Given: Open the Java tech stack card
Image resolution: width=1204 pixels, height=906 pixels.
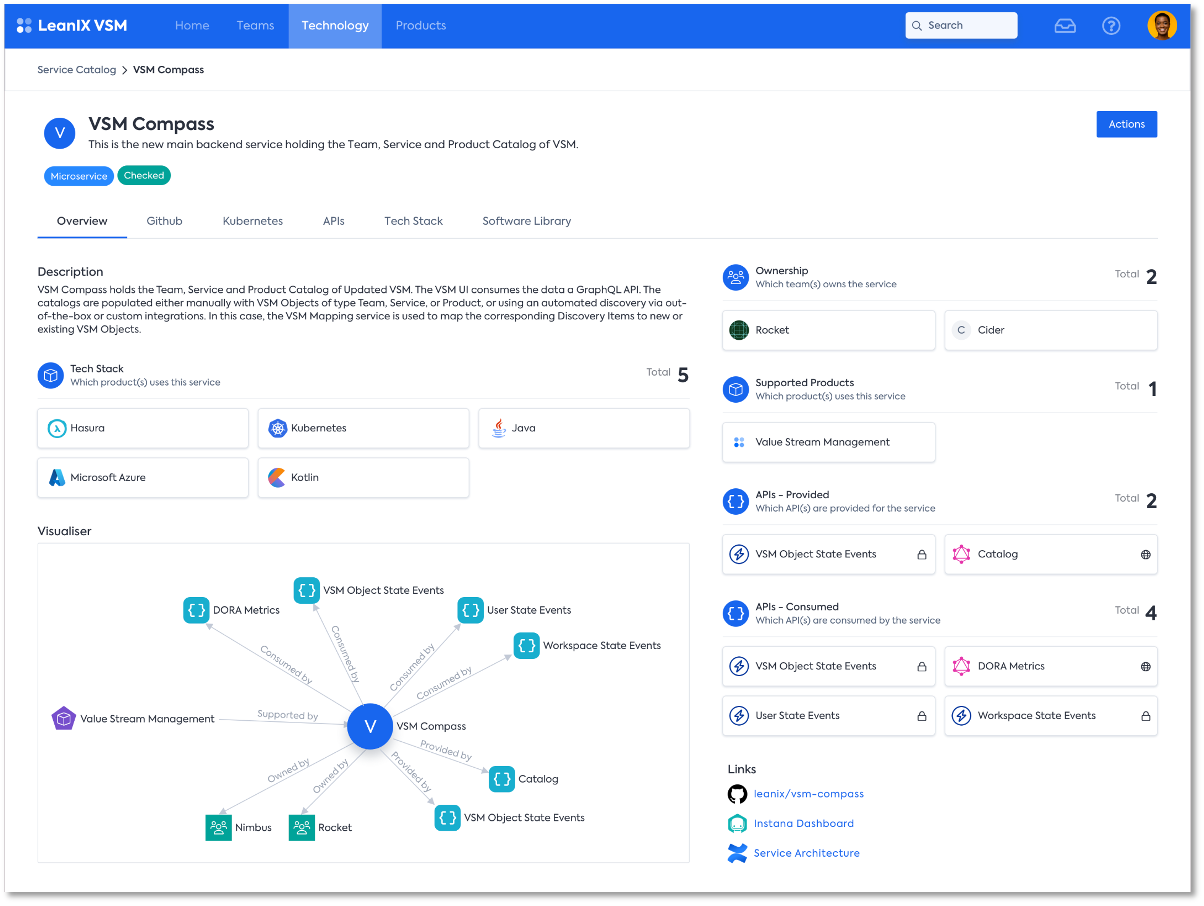Looking at the screenshot, I should [584, 428].
